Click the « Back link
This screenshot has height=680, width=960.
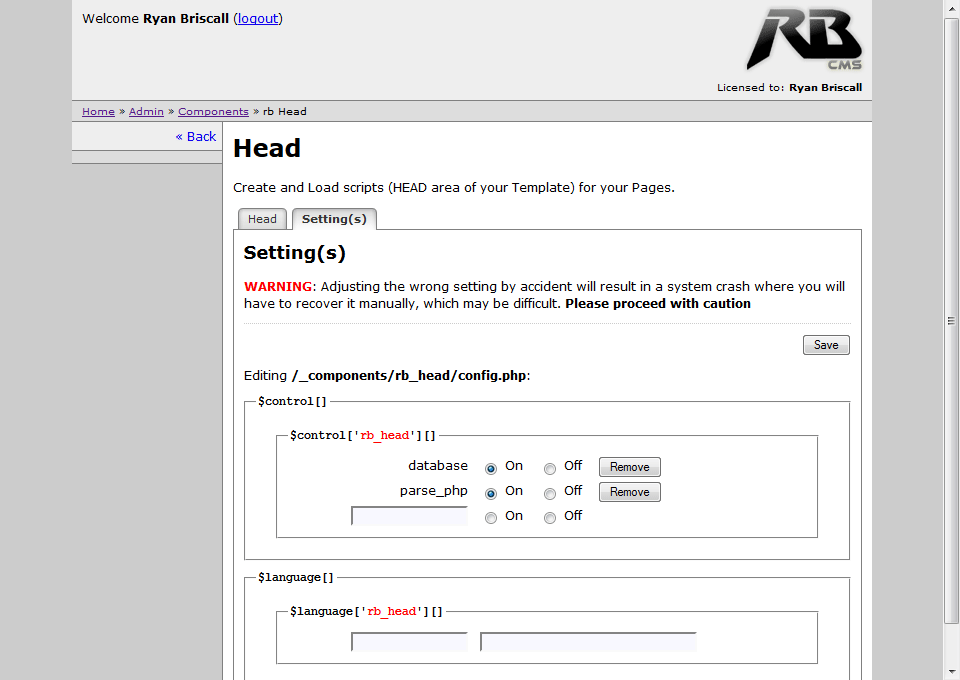pyautogui.click(x=196, y=136)
